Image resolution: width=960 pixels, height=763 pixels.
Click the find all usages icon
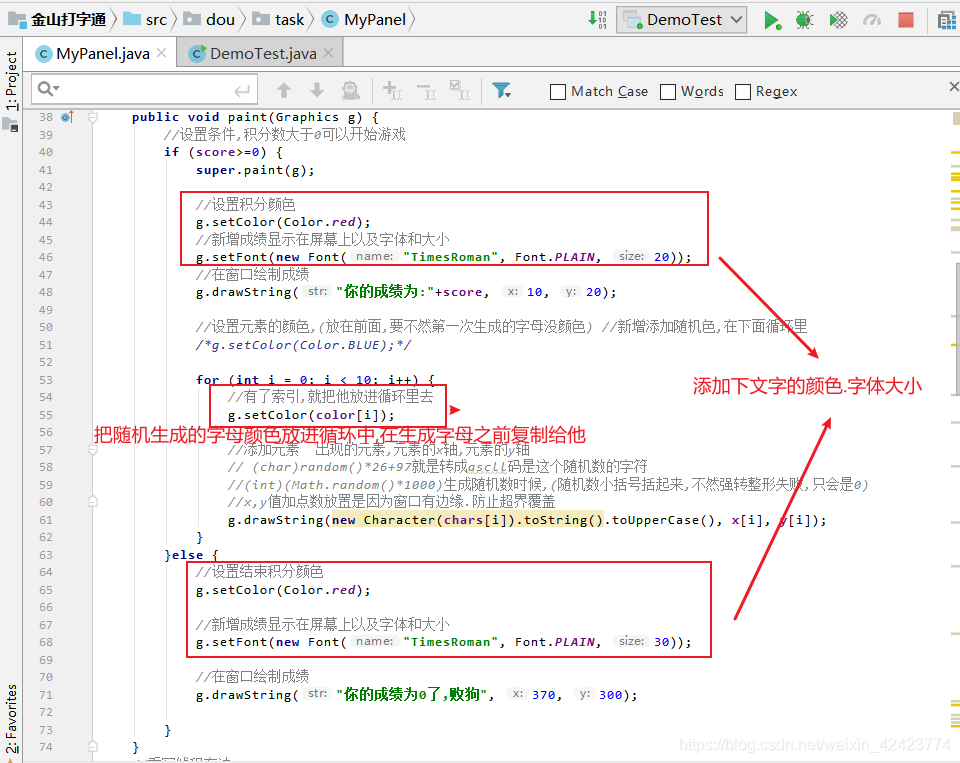coord(350,91)
